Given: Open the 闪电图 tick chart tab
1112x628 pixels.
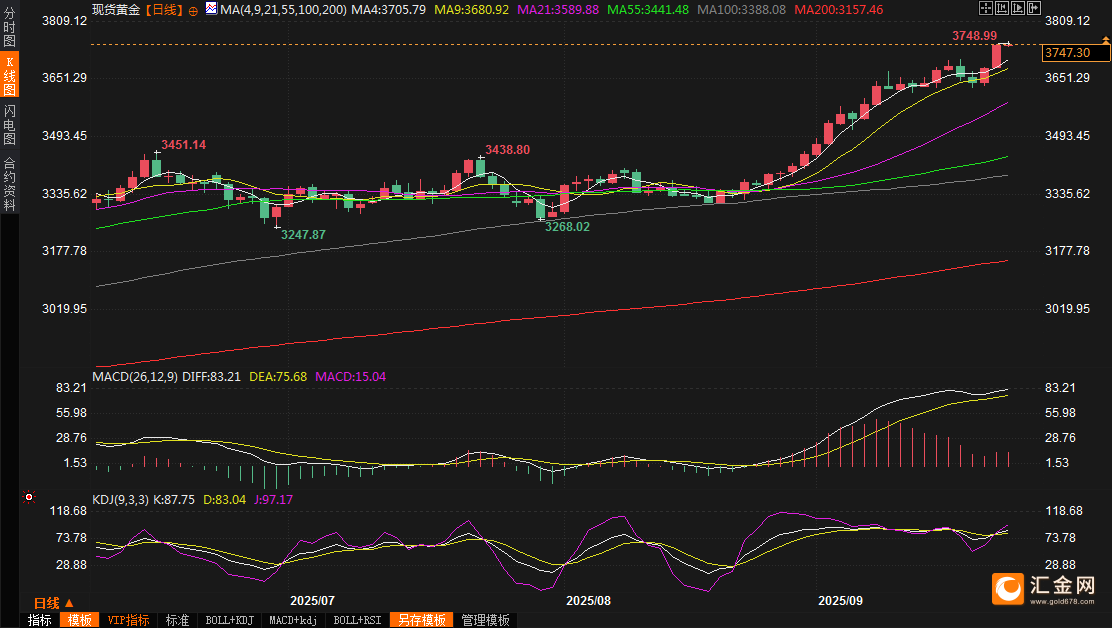Looking at the screenshot, I should (9, 124).
